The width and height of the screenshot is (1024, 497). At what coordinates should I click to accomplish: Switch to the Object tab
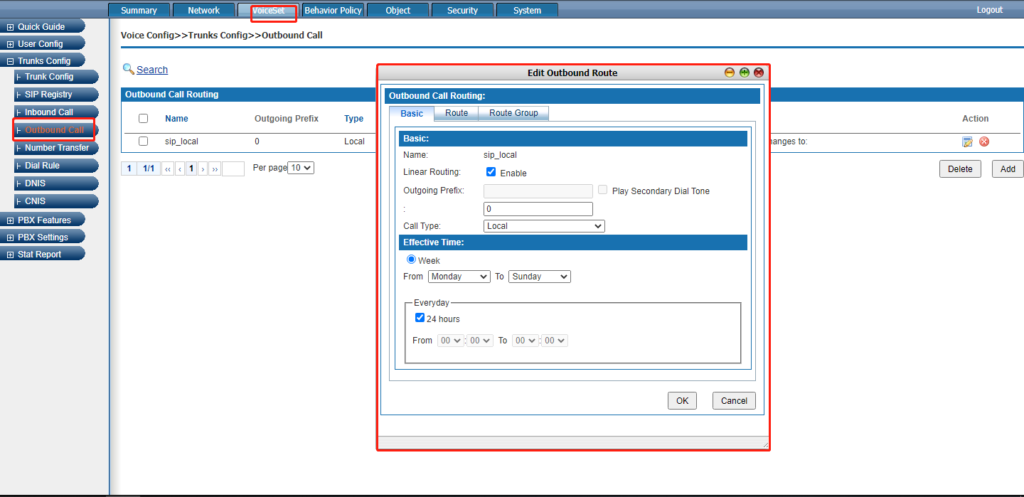click(x=398, y=10)
